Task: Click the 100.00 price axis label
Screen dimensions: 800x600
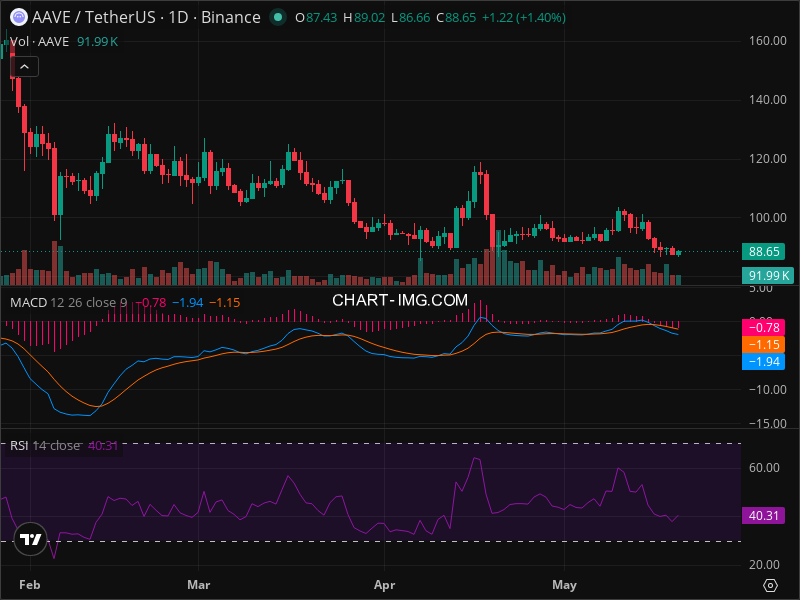Action: (767, 218)
